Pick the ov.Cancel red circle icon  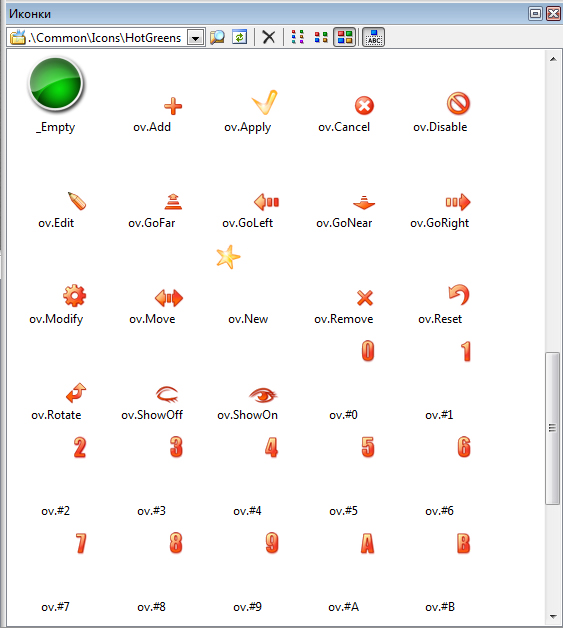[x=364, y=106]
